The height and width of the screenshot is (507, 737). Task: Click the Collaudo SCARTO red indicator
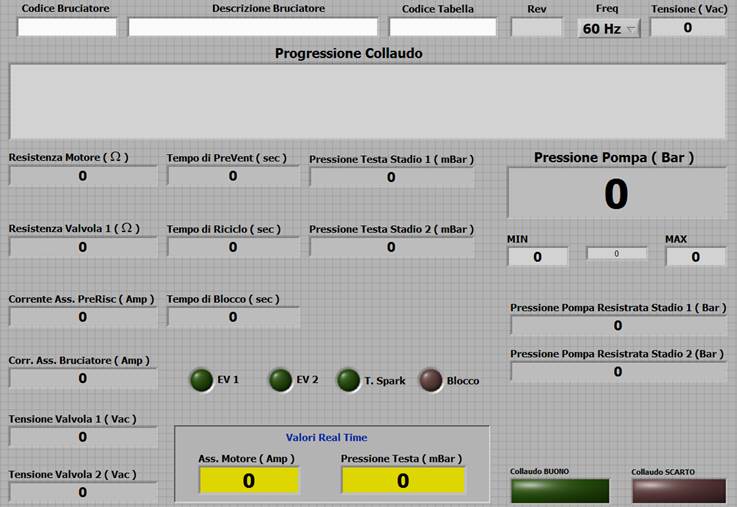[679, 490]
